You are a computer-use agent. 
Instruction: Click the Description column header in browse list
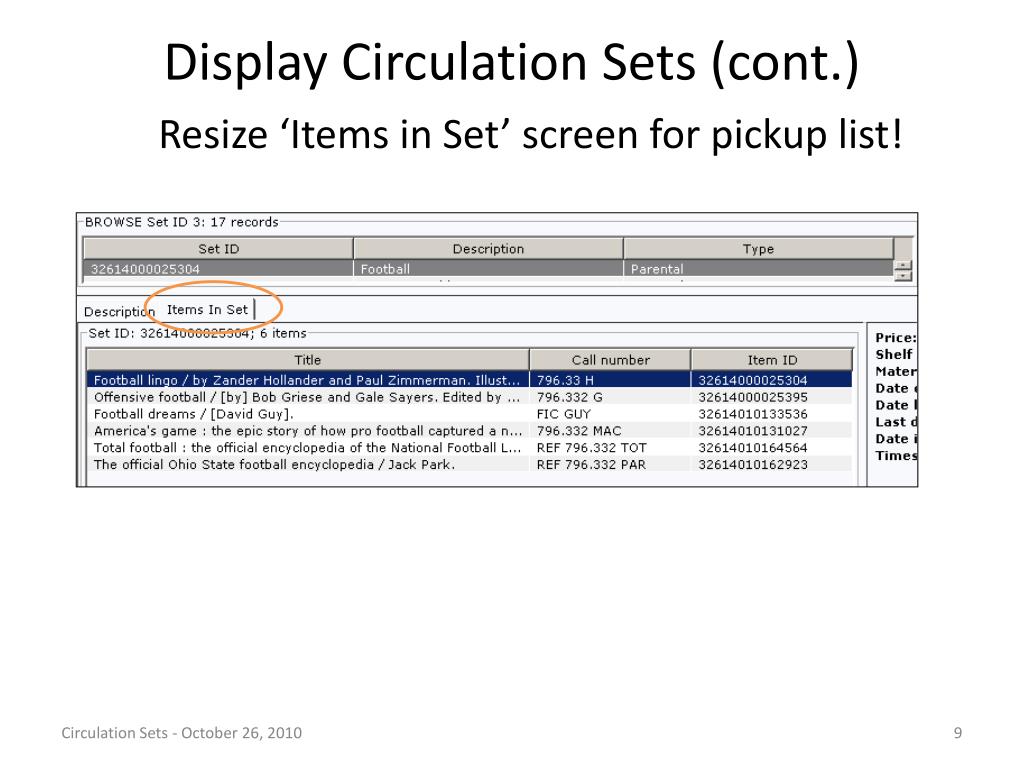click(488, 249)
